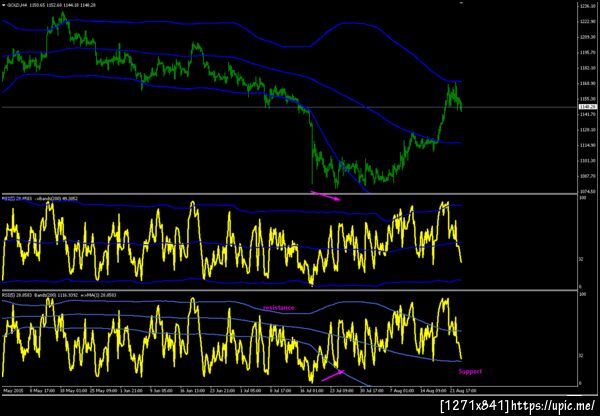Click the '30 Jul 17:00' time axis label
The image size is (600, 416).
372,391
